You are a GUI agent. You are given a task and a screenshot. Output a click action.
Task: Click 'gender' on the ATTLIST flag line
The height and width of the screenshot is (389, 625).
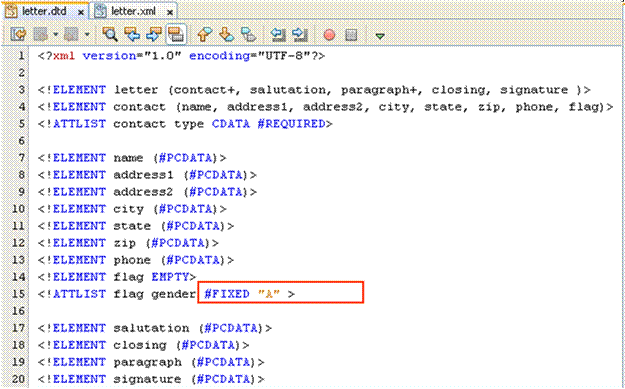pos(174,294)
